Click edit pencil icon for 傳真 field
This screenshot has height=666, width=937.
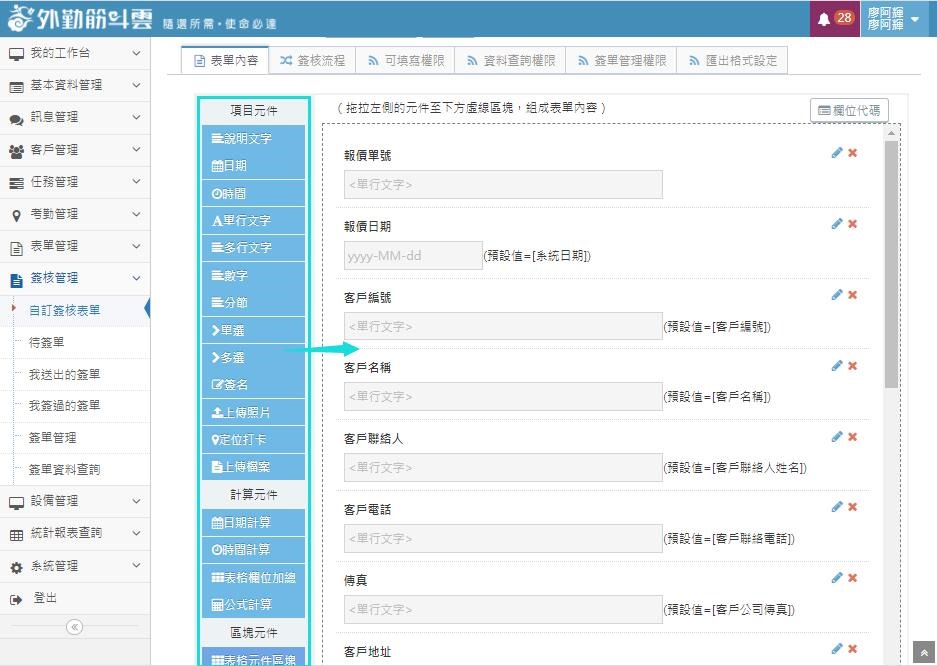tap(837, 578)
